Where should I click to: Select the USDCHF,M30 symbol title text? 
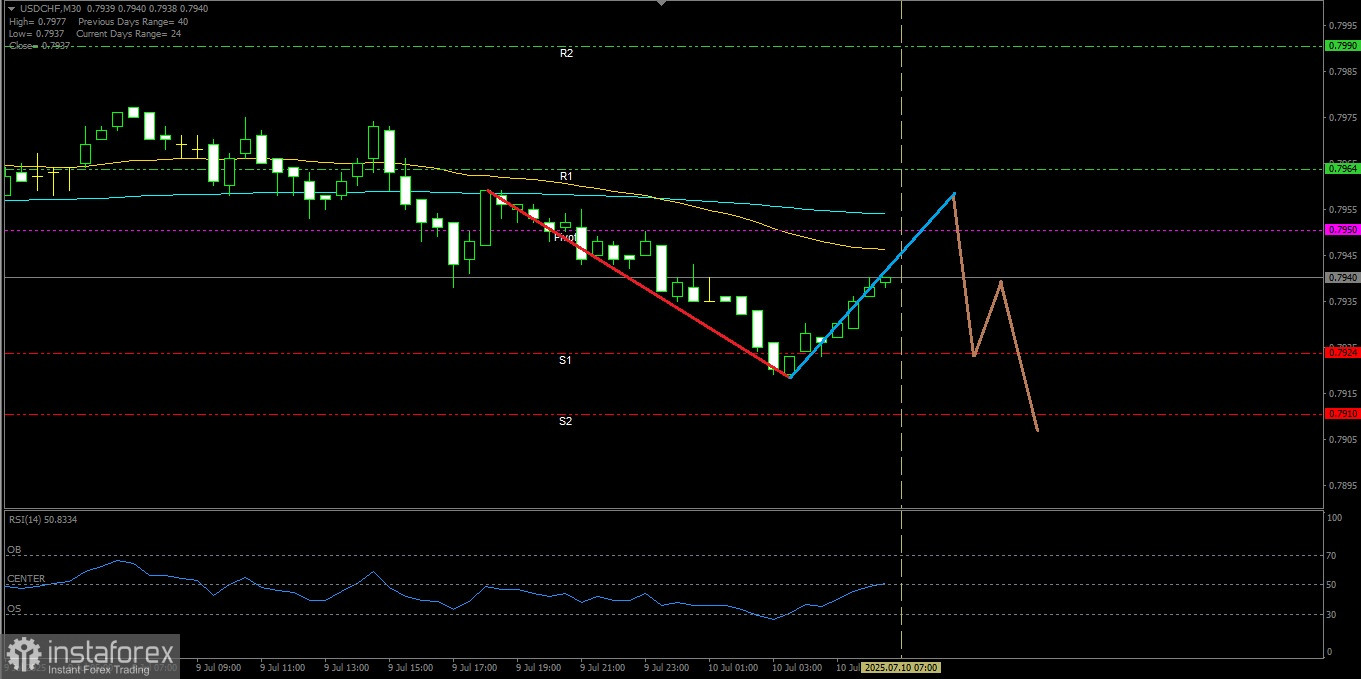coord(53,9)
